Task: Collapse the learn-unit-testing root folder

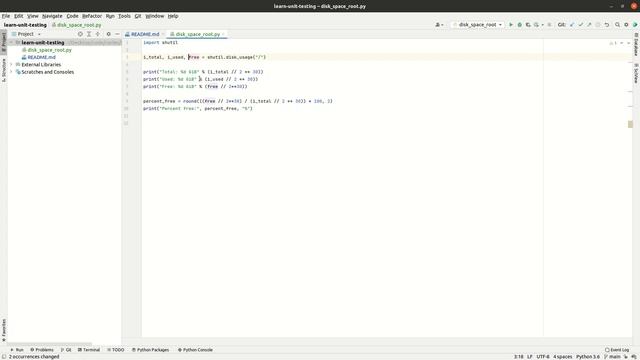Action: tap(12, 42)
